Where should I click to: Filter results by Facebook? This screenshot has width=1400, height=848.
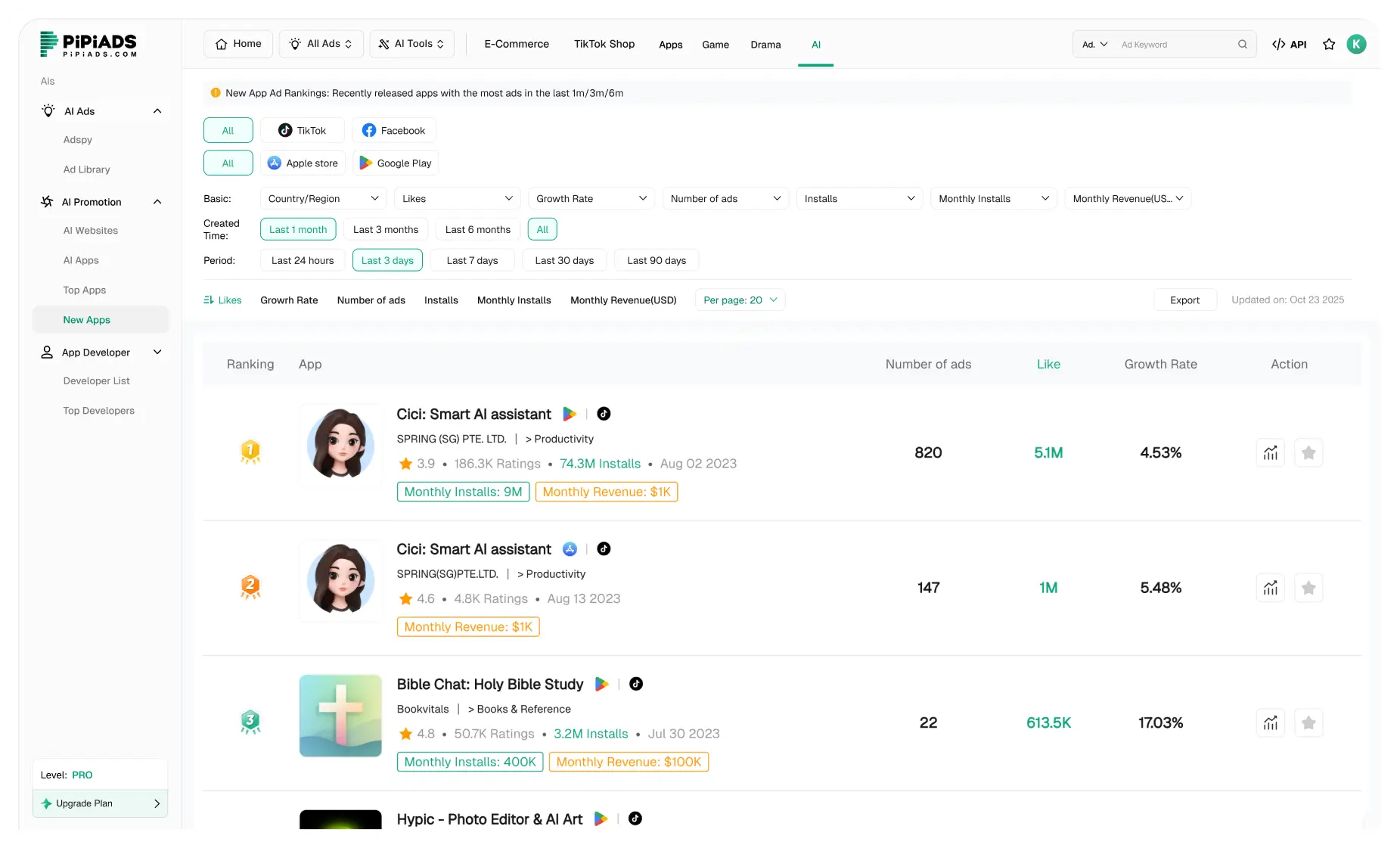tap(394, 130)
